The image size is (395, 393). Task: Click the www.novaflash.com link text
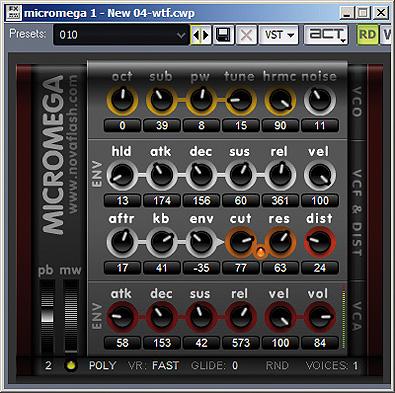[x=73, y=144]
